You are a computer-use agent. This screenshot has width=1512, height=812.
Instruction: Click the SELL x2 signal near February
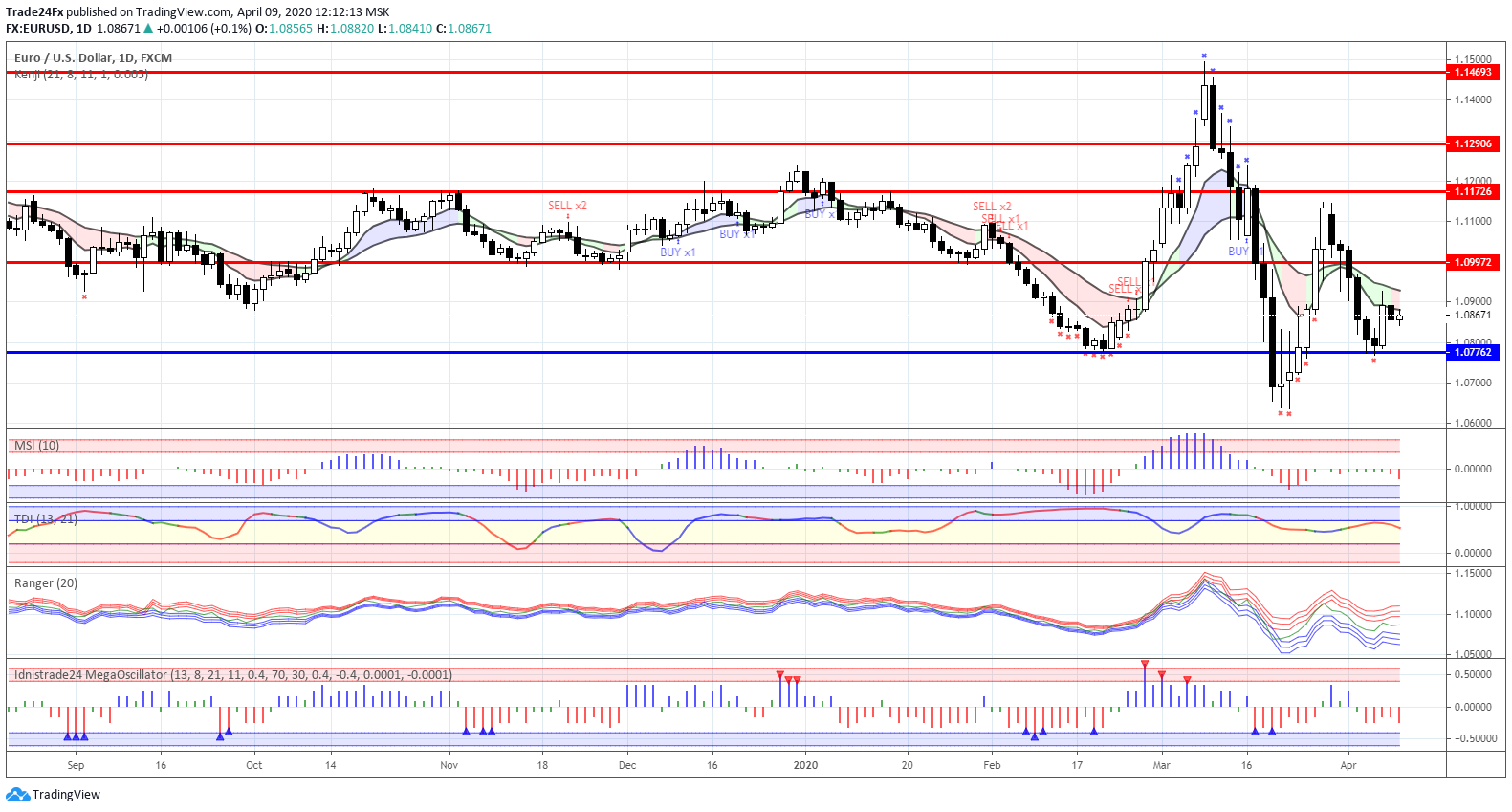[992, 207]
